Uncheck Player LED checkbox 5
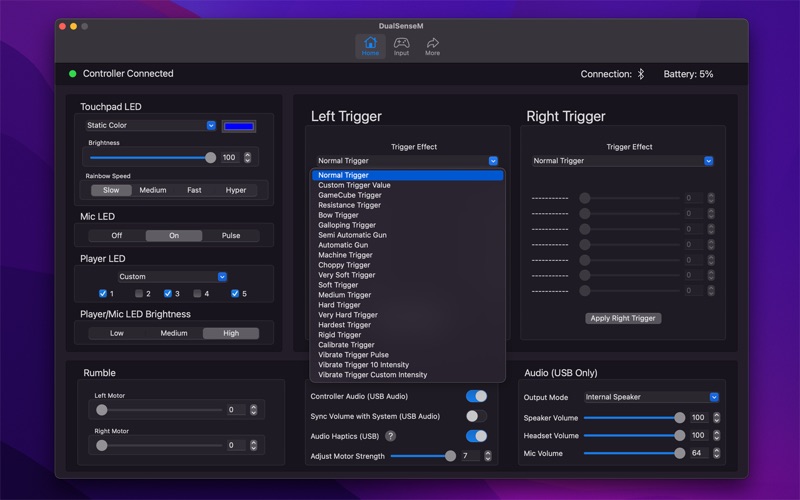The width and height of the screenshot is (800, 500). click(x=235, y=293)
